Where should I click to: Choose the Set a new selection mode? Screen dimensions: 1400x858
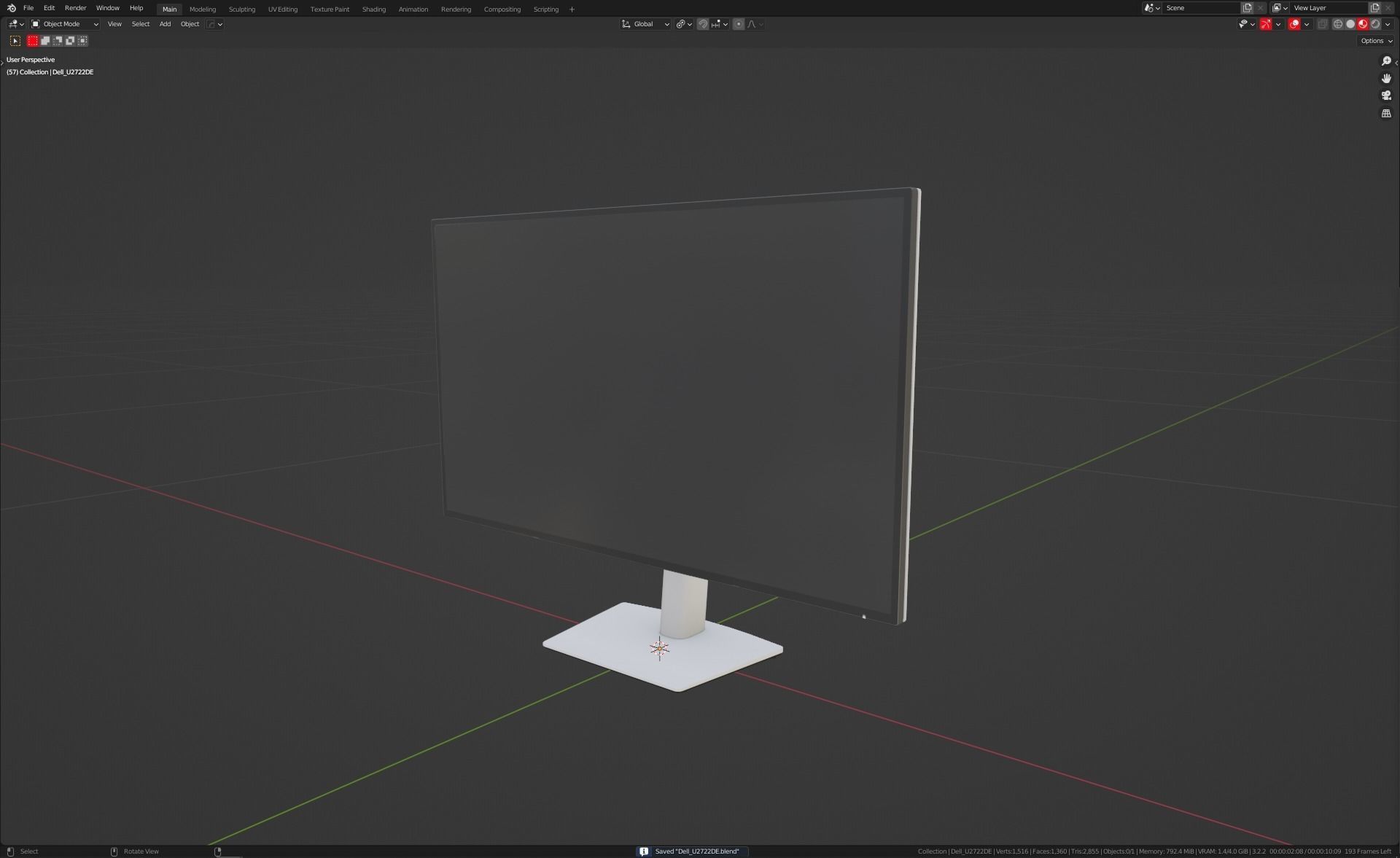coord(33,41)
